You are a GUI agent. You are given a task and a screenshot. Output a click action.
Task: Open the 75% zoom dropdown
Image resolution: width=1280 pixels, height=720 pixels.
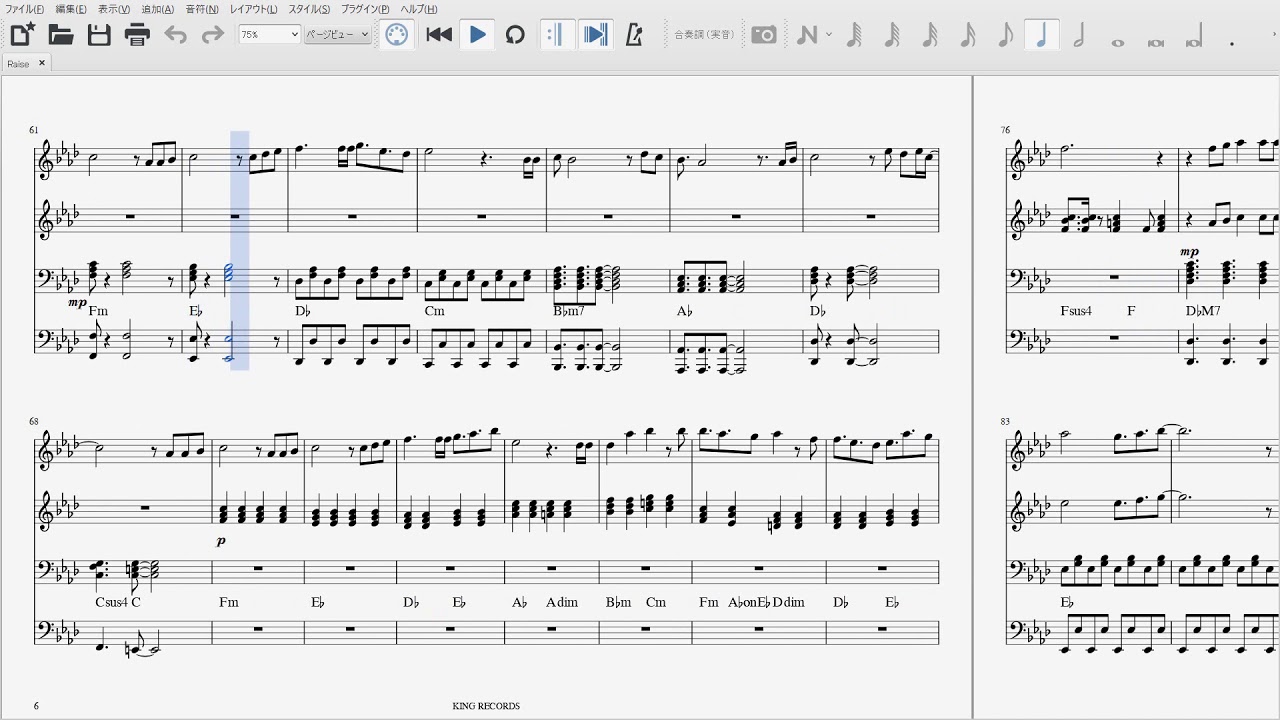pyautogui.click(x=269, y=35)
